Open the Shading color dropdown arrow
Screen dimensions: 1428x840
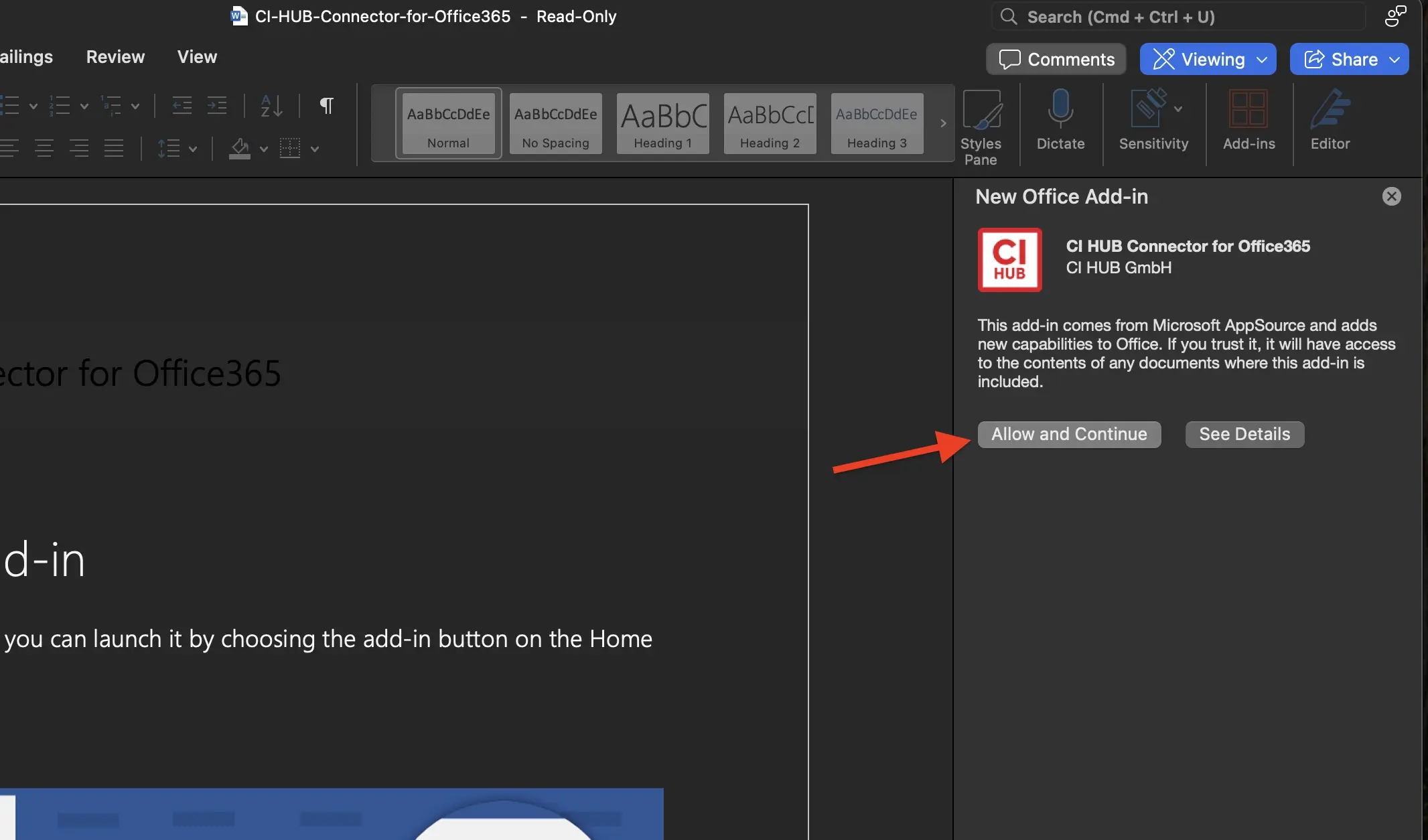click(263, 149)
